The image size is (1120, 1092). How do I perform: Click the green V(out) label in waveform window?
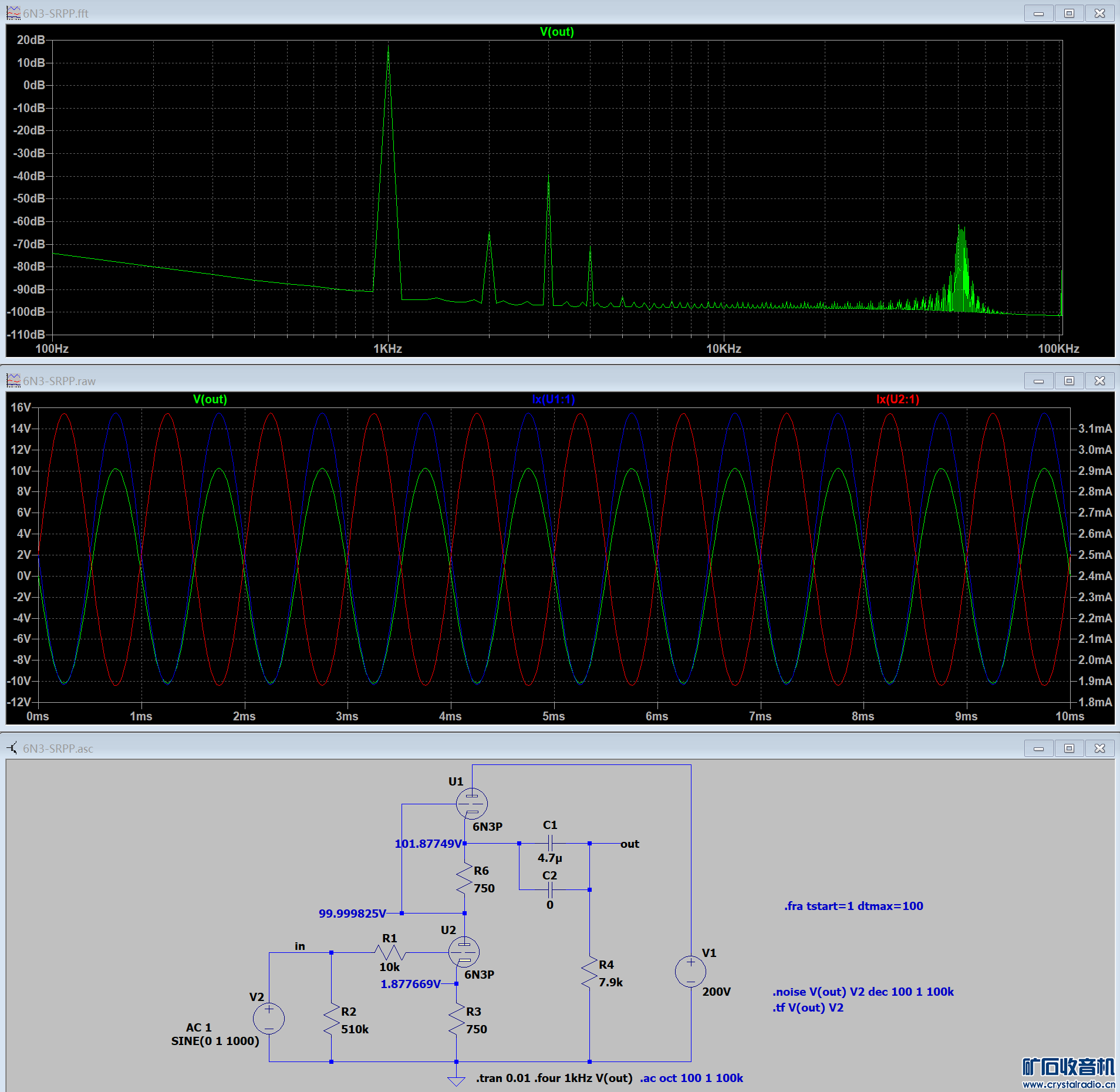coord(210,399)
